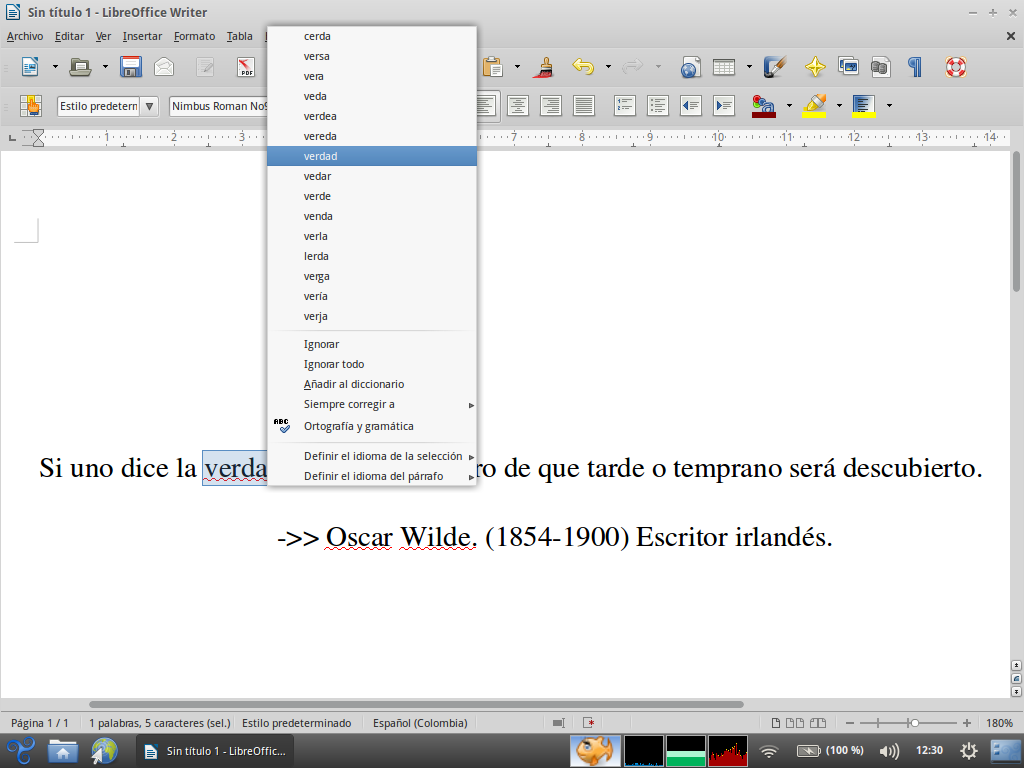Click the Hyperlink globe icon
Screen dimensions: 1024x768
[x=690, y=67]
